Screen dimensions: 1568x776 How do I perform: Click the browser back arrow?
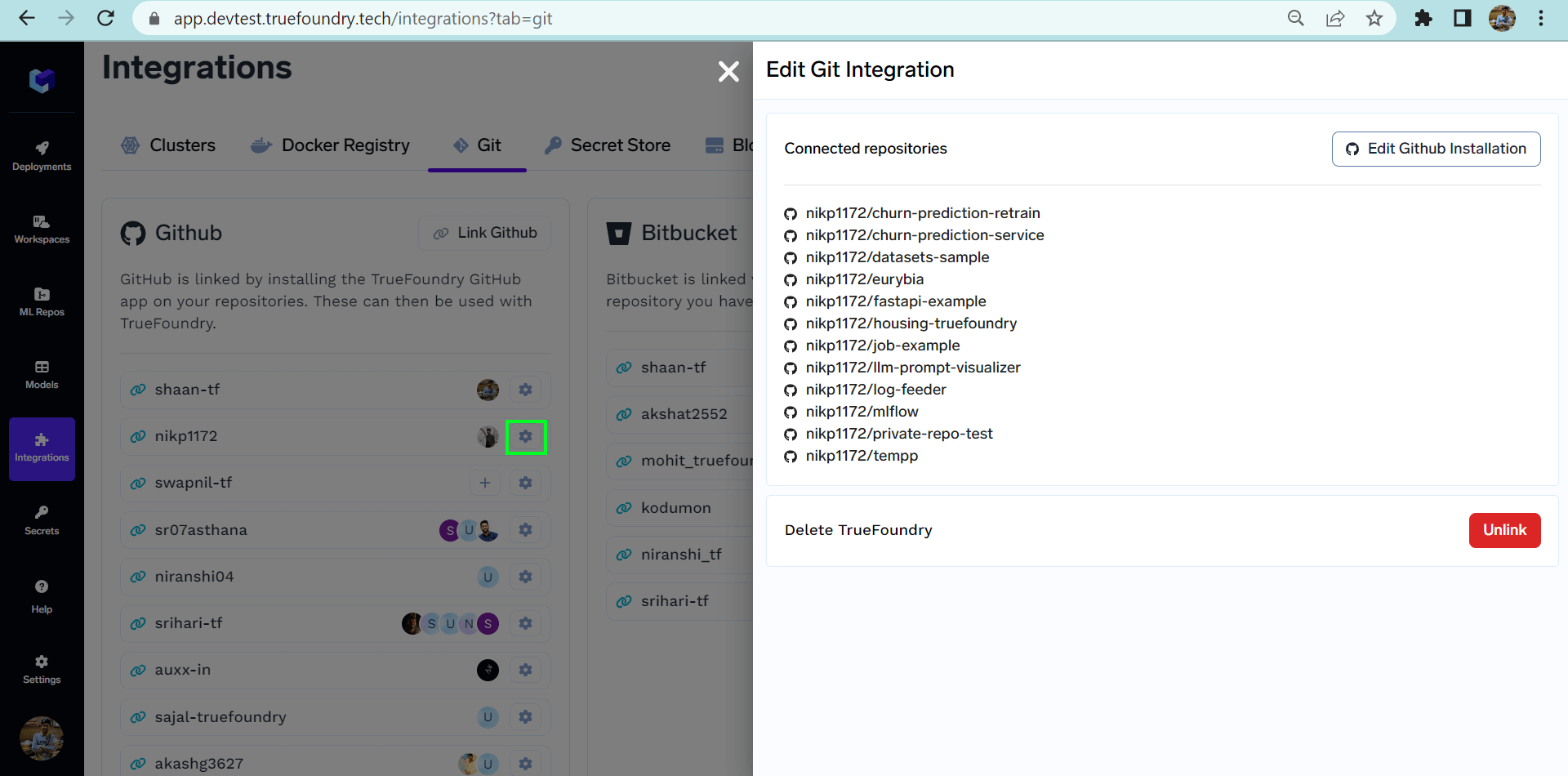point(27,18)
